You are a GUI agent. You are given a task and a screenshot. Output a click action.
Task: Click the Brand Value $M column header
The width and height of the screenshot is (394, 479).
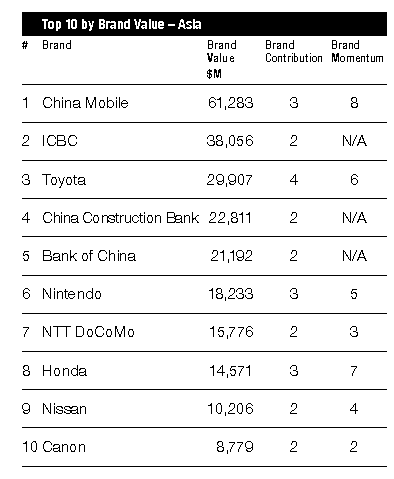click(222, 59)
